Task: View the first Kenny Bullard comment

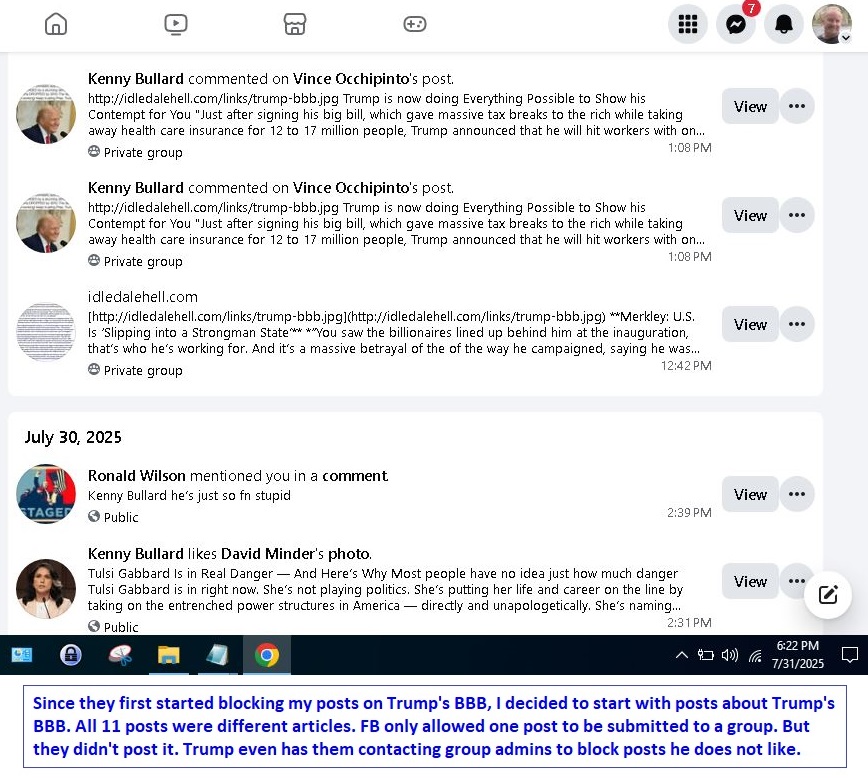Action: pyautogui.click(x=750, y=106)
